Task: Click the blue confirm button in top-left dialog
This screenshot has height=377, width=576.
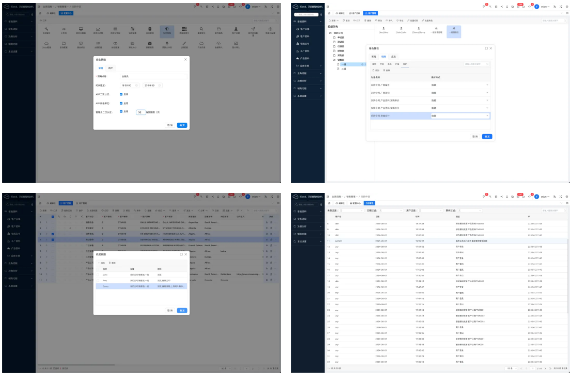Action: (182, 125)
